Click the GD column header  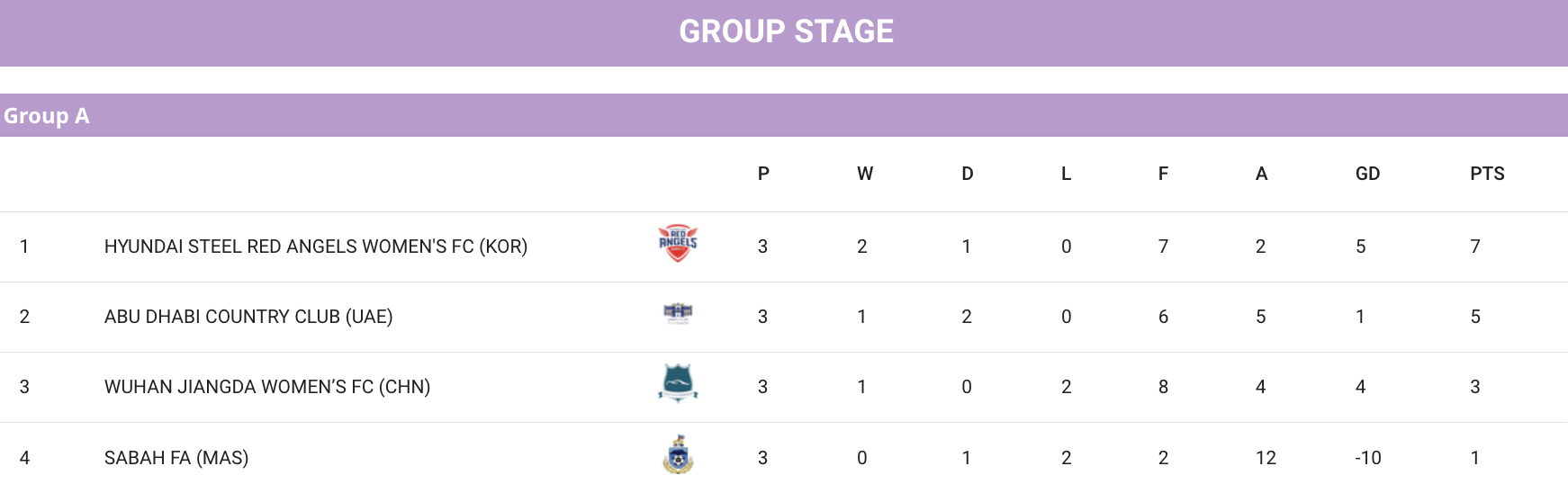(1367, 174)
